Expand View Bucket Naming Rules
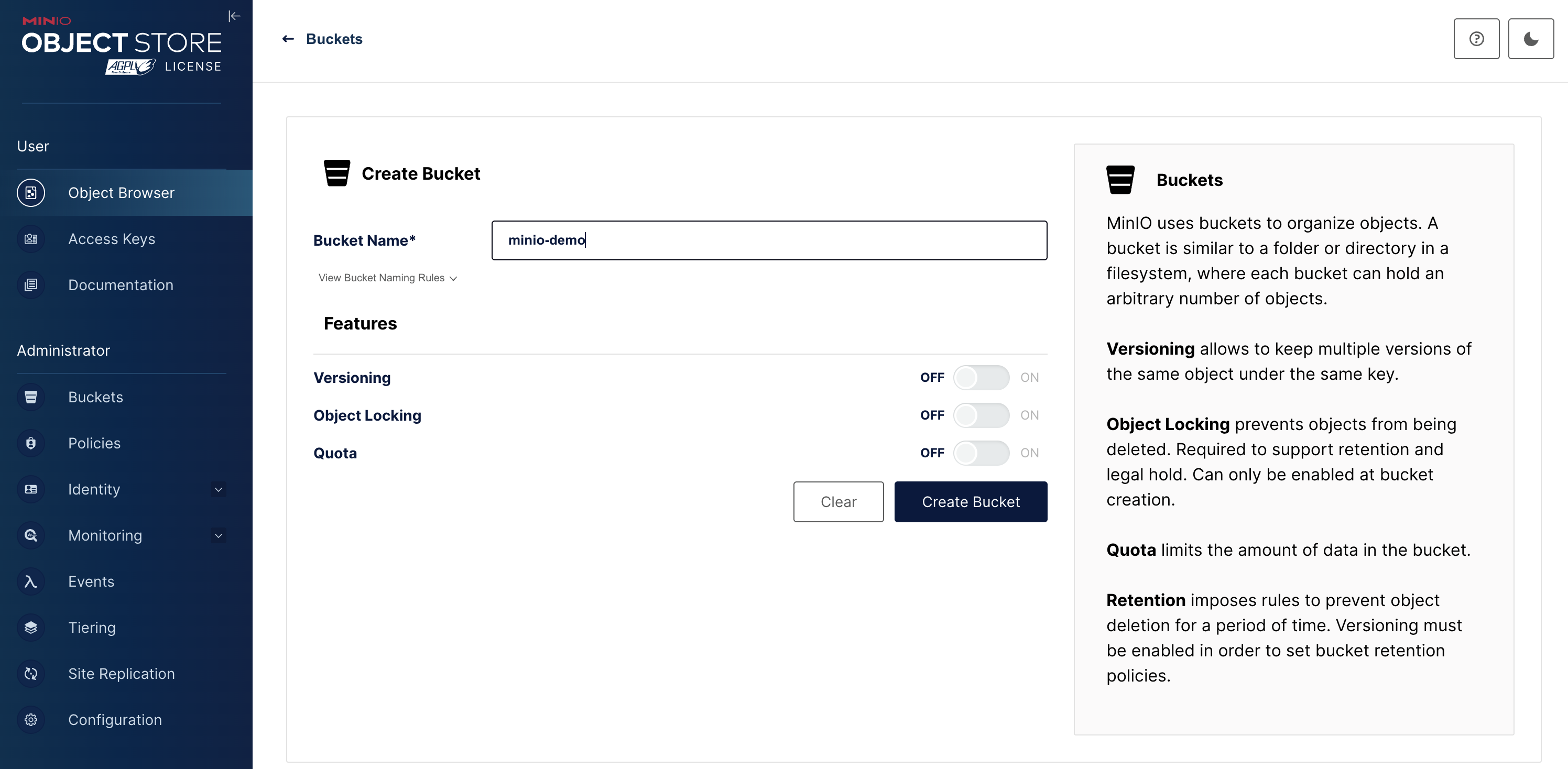The width and height of the screenshot is (1568, 769). (x=387, y=278)
